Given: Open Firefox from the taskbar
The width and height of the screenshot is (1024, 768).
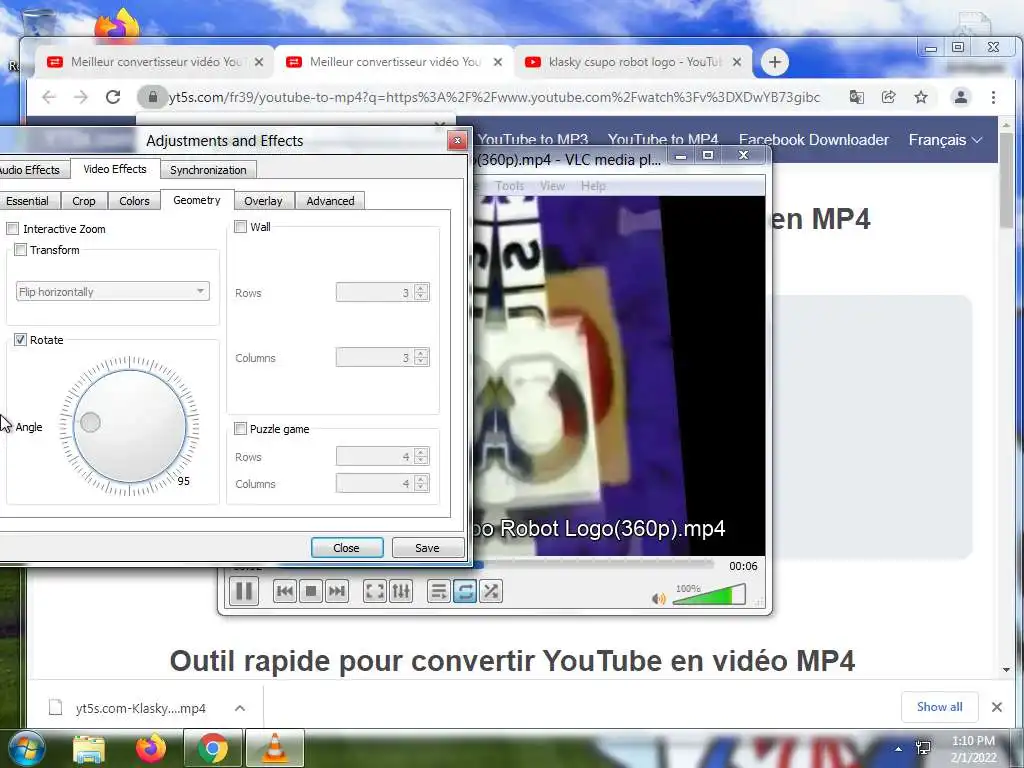Looking at the screenshot, I should click(x=151, y=748).
